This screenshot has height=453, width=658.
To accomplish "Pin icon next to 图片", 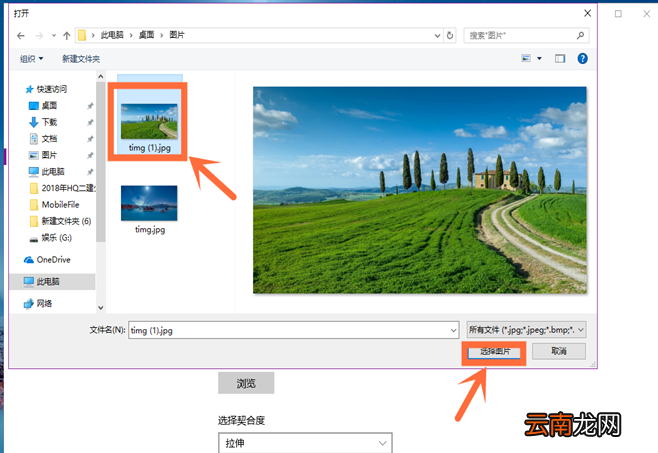I will point(90,155).
